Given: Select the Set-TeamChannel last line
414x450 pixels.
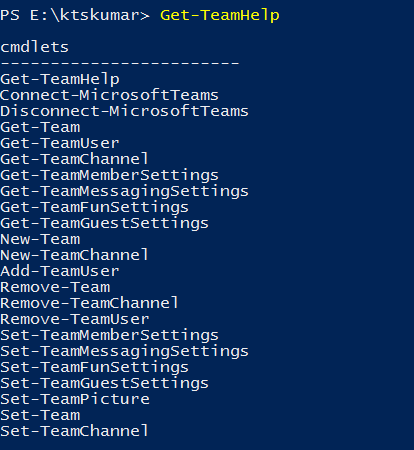Looking at the screenshot, I should (x=74, y=431).
